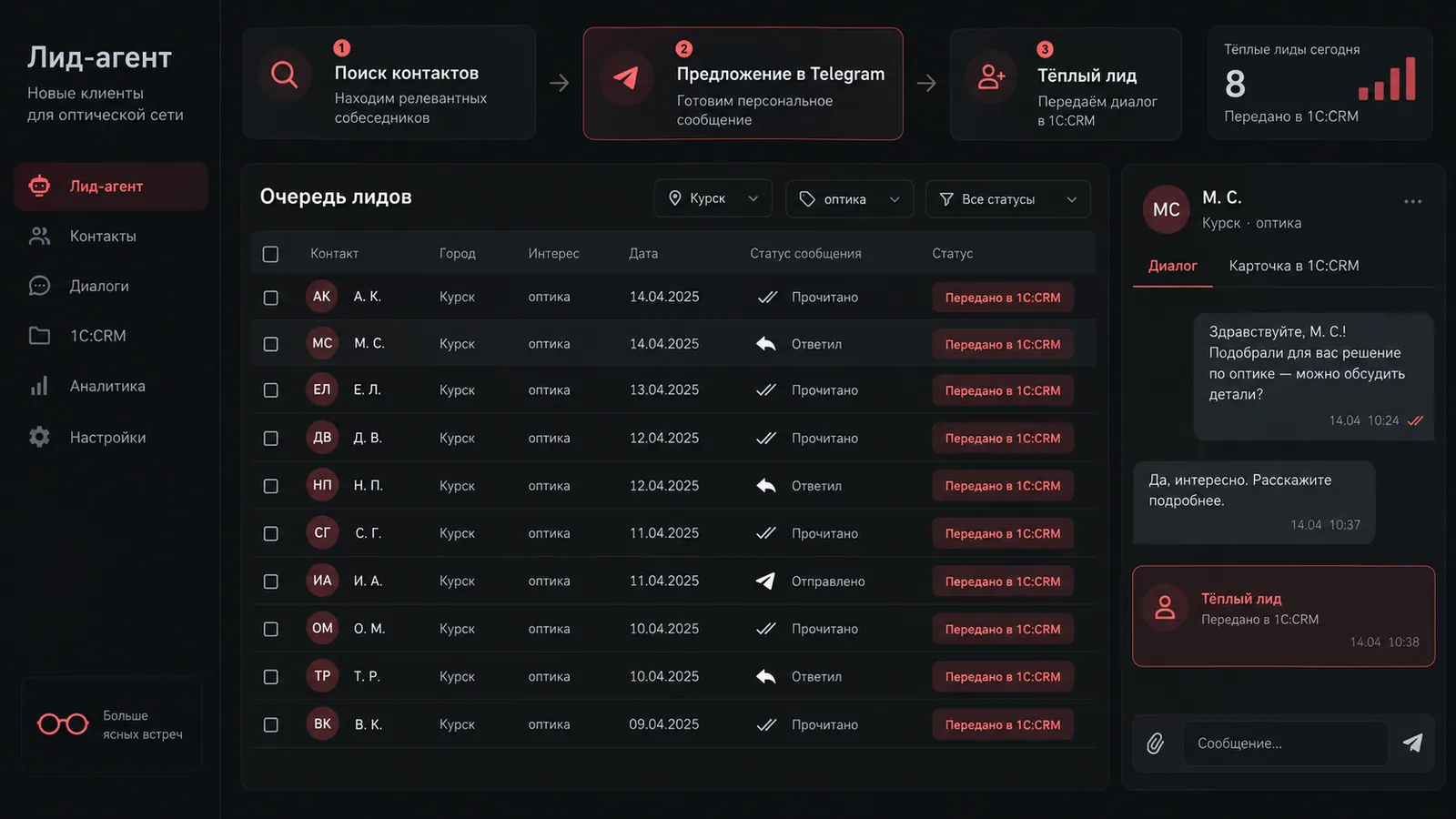1456x819 pixels.
Task: Click the add-user icon in Тёплый лид step
Action: point(991,77)
